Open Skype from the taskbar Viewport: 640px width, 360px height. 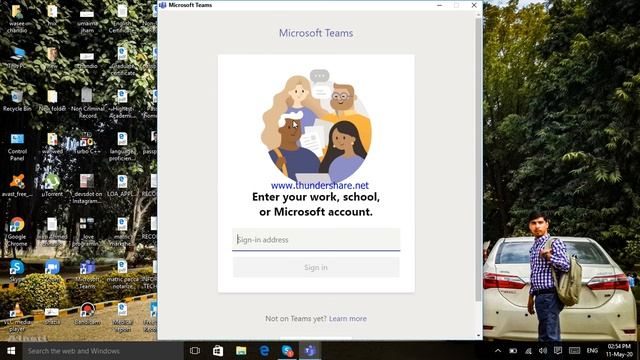coord(287,351)
